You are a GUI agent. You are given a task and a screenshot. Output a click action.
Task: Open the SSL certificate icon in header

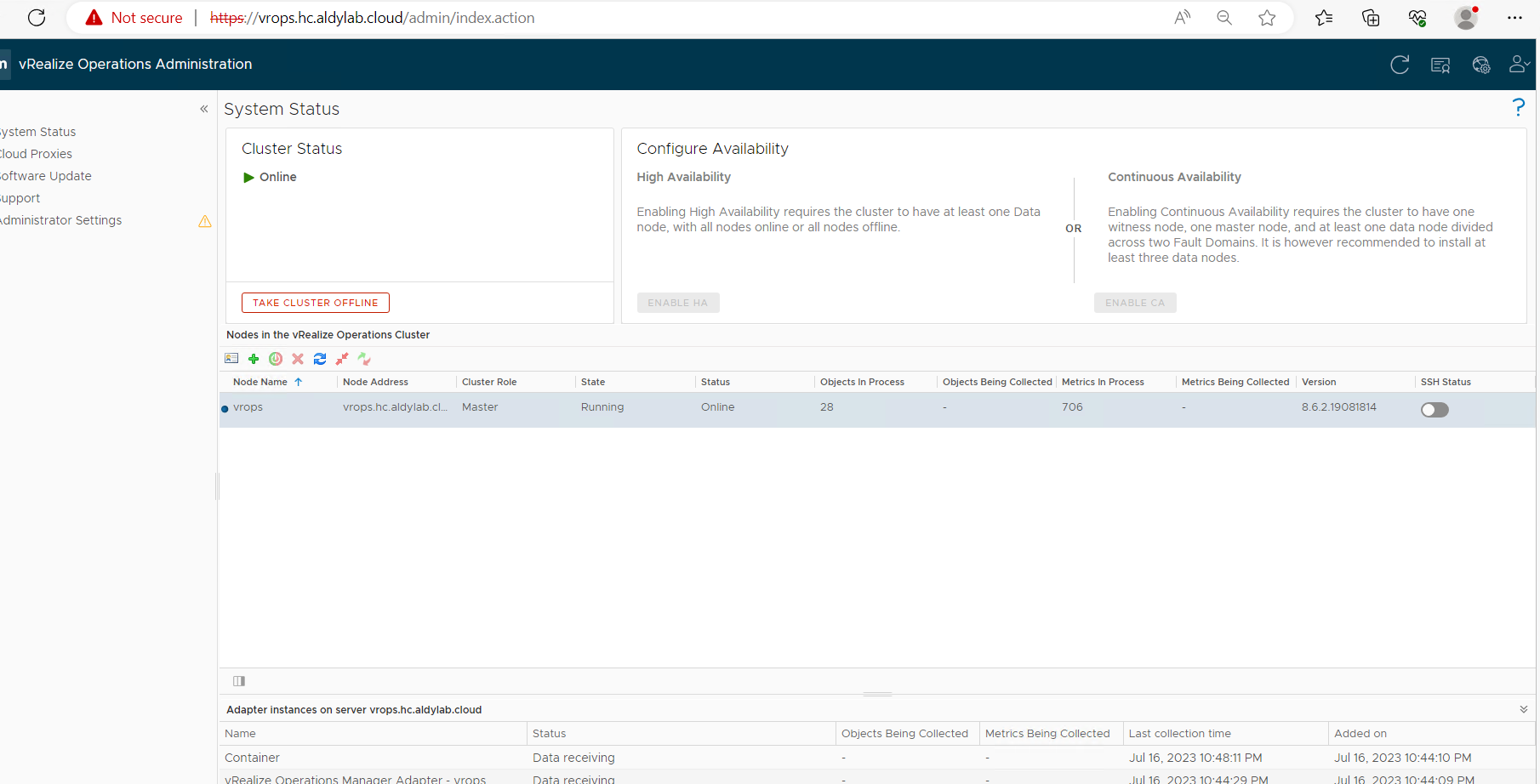click(1440, 65)
